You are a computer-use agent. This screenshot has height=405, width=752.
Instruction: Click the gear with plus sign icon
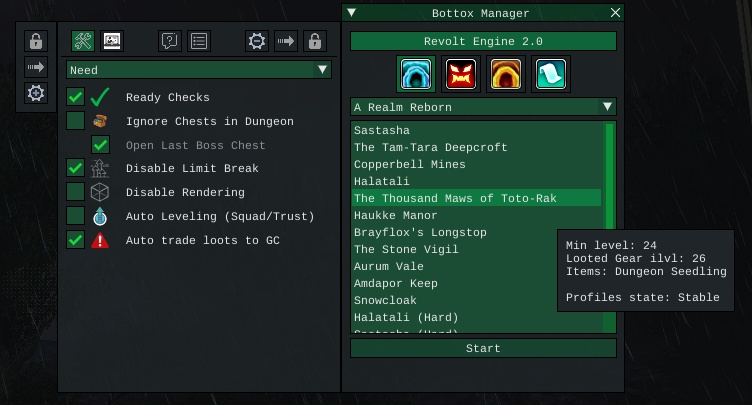click(36, 93)
